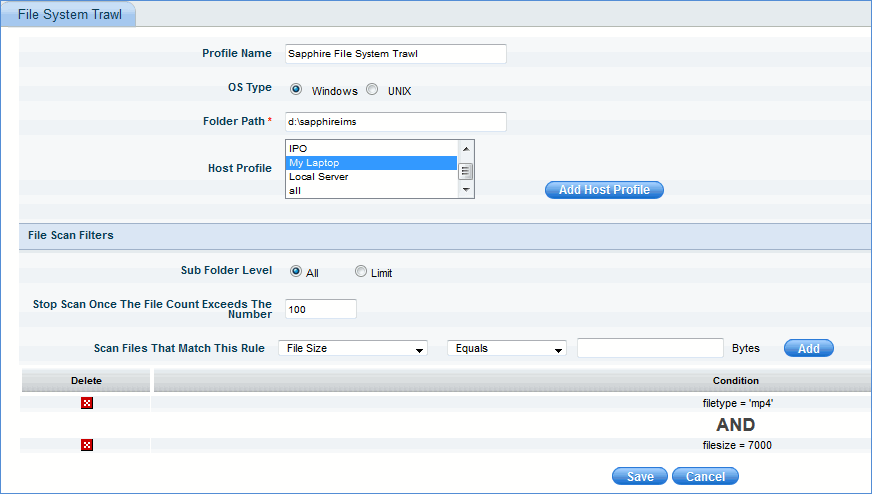Delete the filetype = 'mp4' condition
872x494 pixels.
pos(87,403)
